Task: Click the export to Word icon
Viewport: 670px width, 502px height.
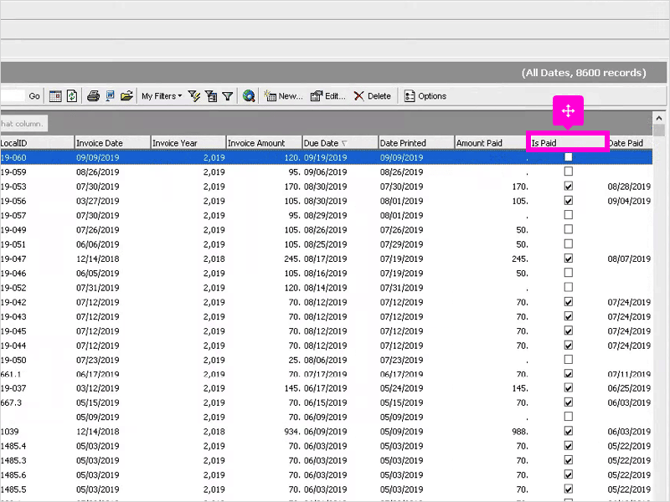Action: (110, 96)
